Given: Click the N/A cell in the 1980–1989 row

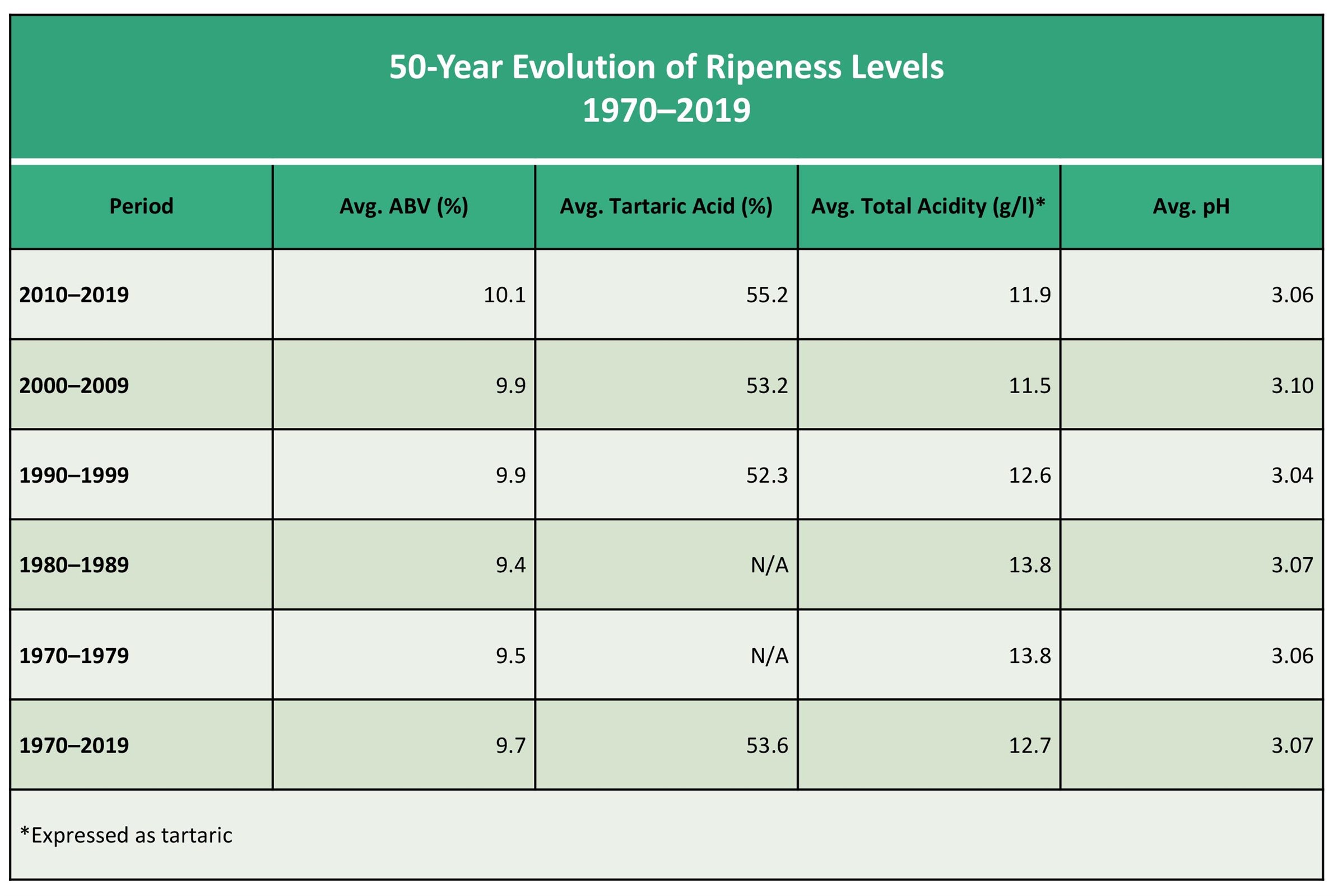Looking at the screenshot, I should (x=769, y=565).
